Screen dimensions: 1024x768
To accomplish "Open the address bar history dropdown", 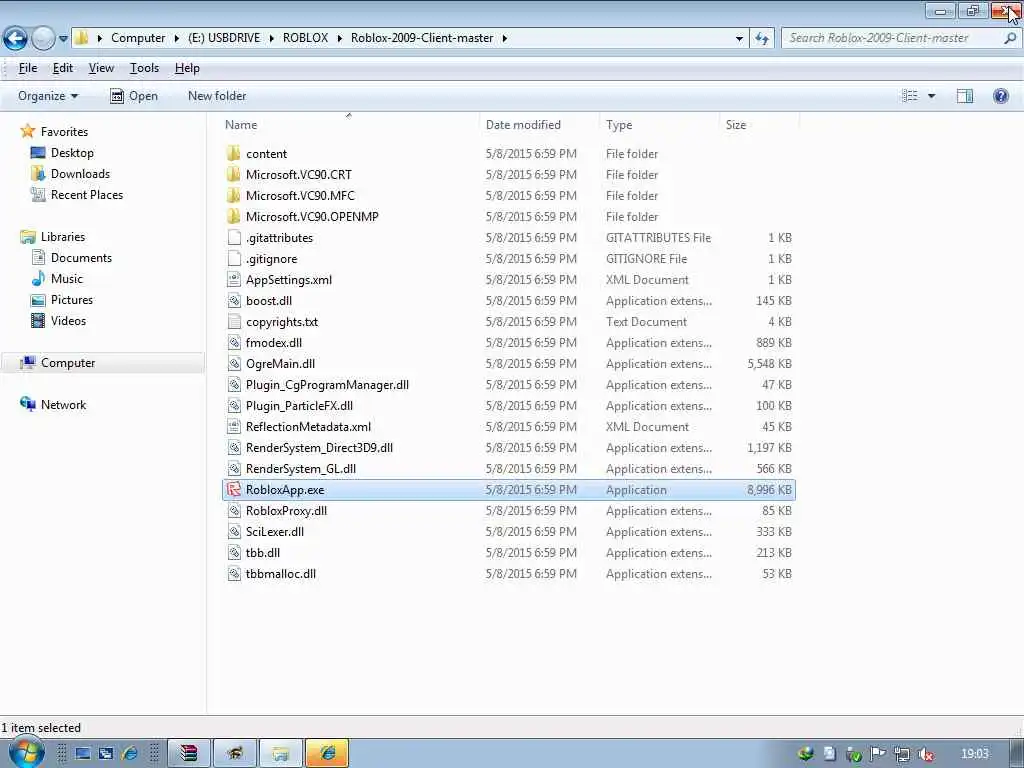I will [739, 39].
